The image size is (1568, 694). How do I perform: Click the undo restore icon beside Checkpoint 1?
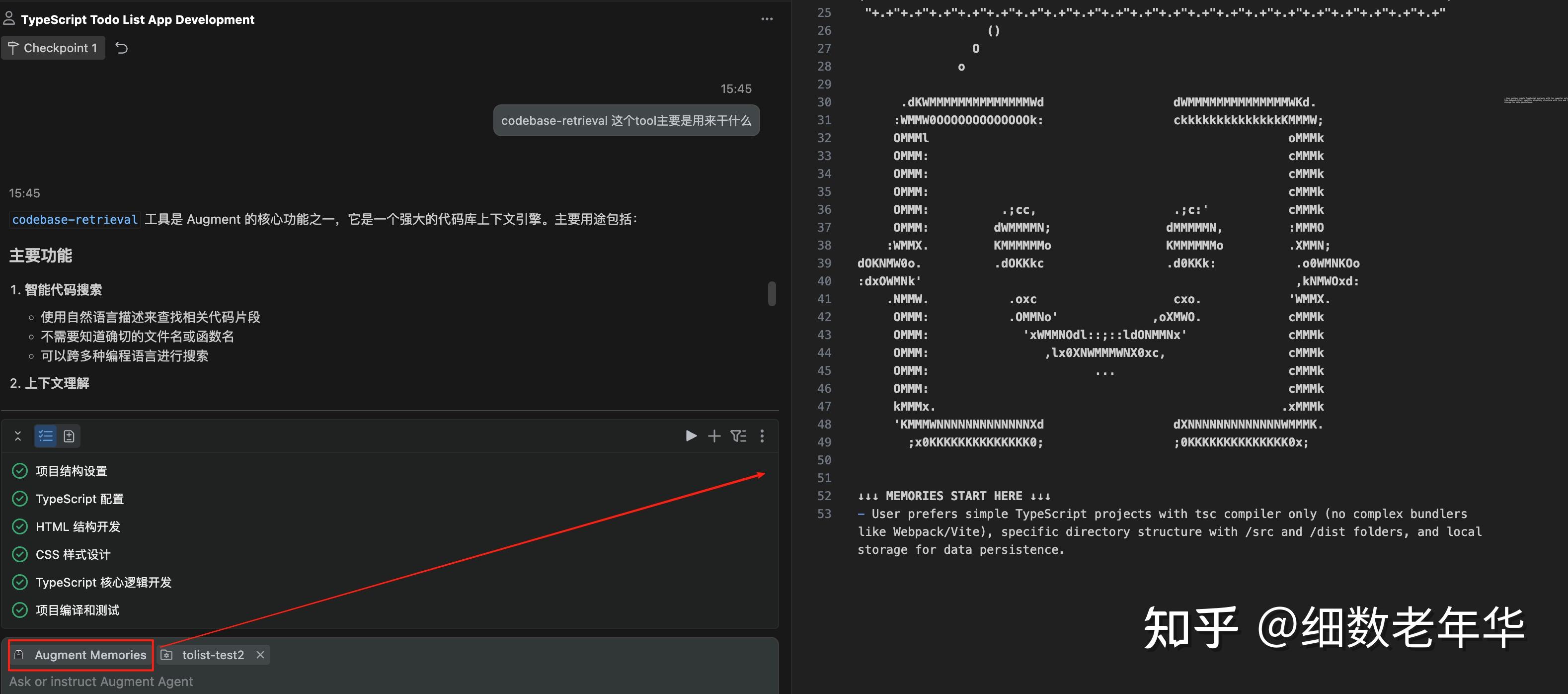point(121,48)
